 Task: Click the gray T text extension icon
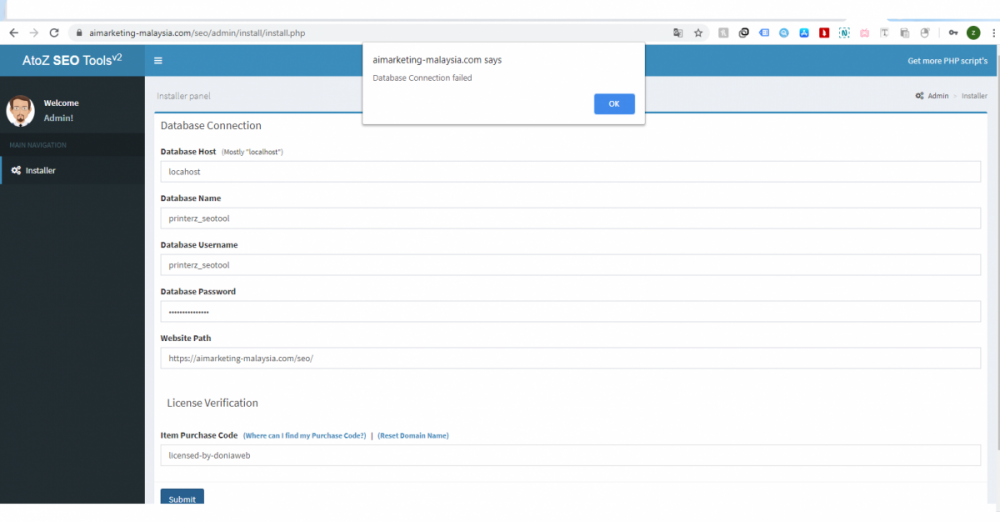pos(884,33)
